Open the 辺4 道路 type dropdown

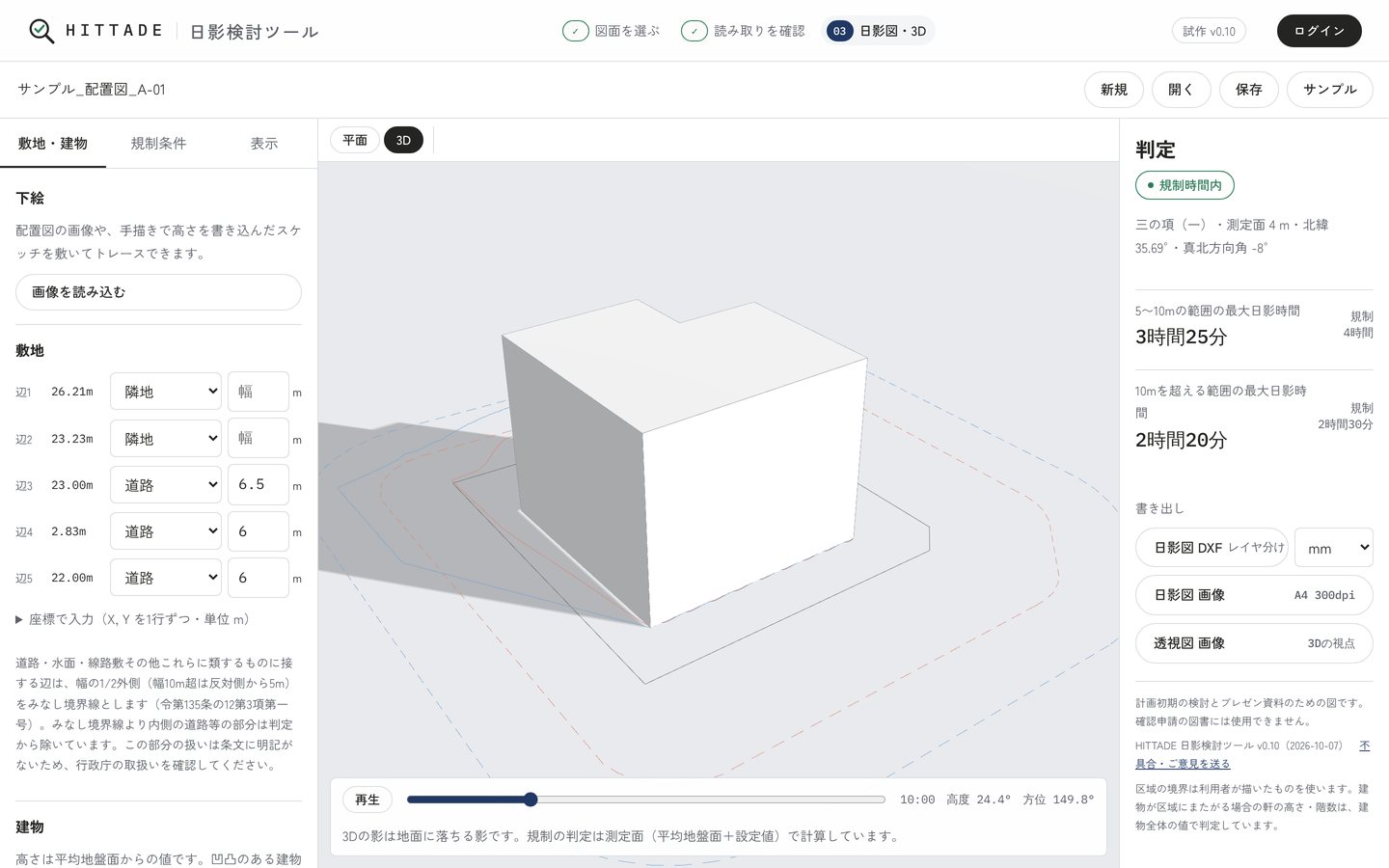pyautogui.click(x=166, y=531)
